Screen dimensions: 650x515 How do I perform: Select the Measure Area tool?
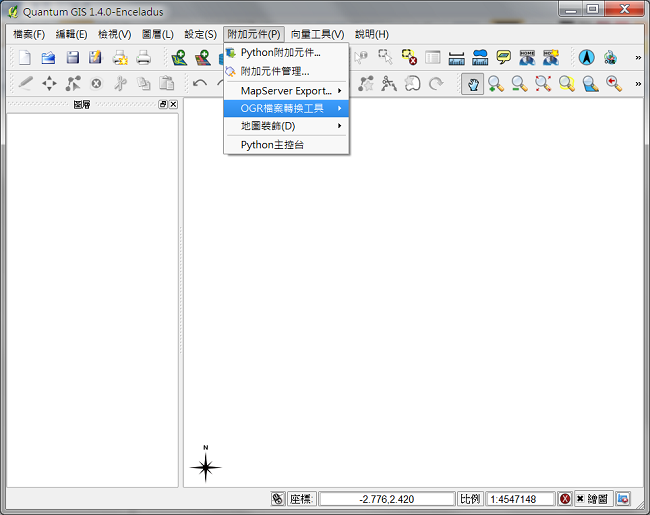coord(480,58)
